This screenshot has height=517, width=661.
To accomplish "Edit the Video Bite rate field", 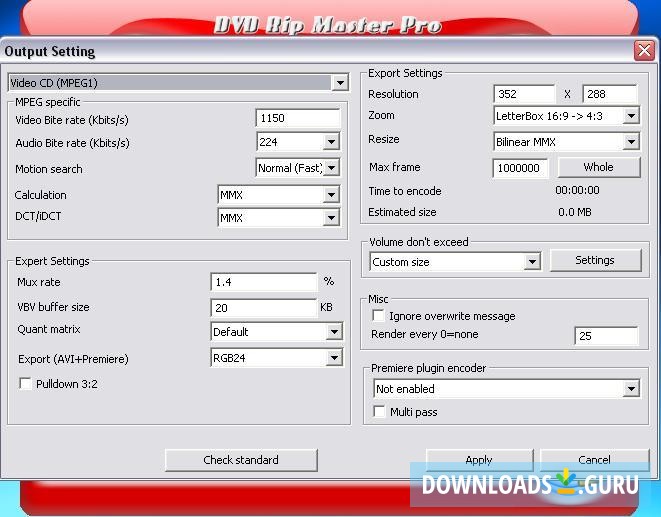I will pyautogui.click(x=298, y=118).
